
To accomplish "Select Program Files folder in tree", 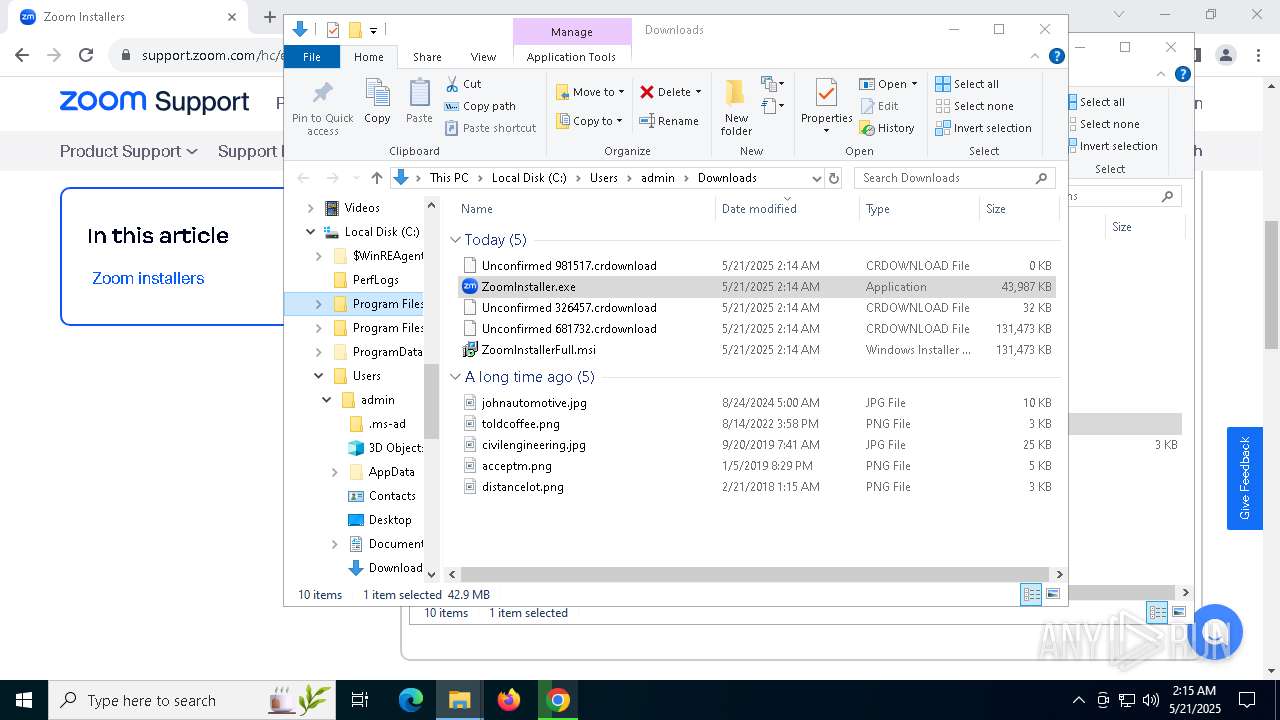I will [355, 304].
